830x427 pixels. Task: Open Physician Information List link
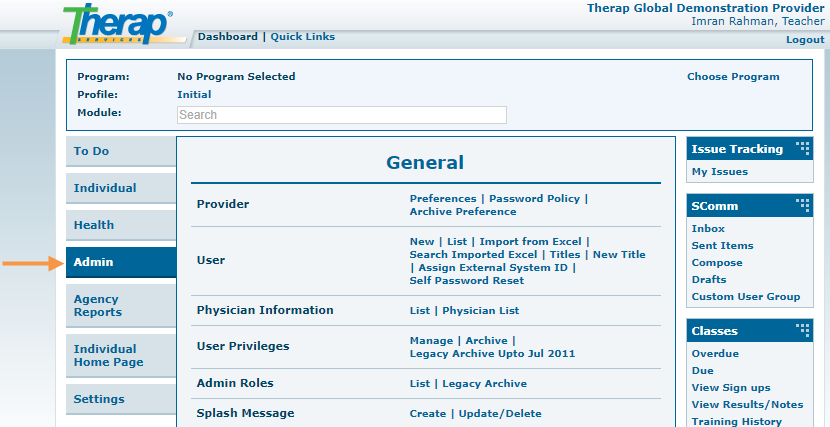(x=420, y=311)
